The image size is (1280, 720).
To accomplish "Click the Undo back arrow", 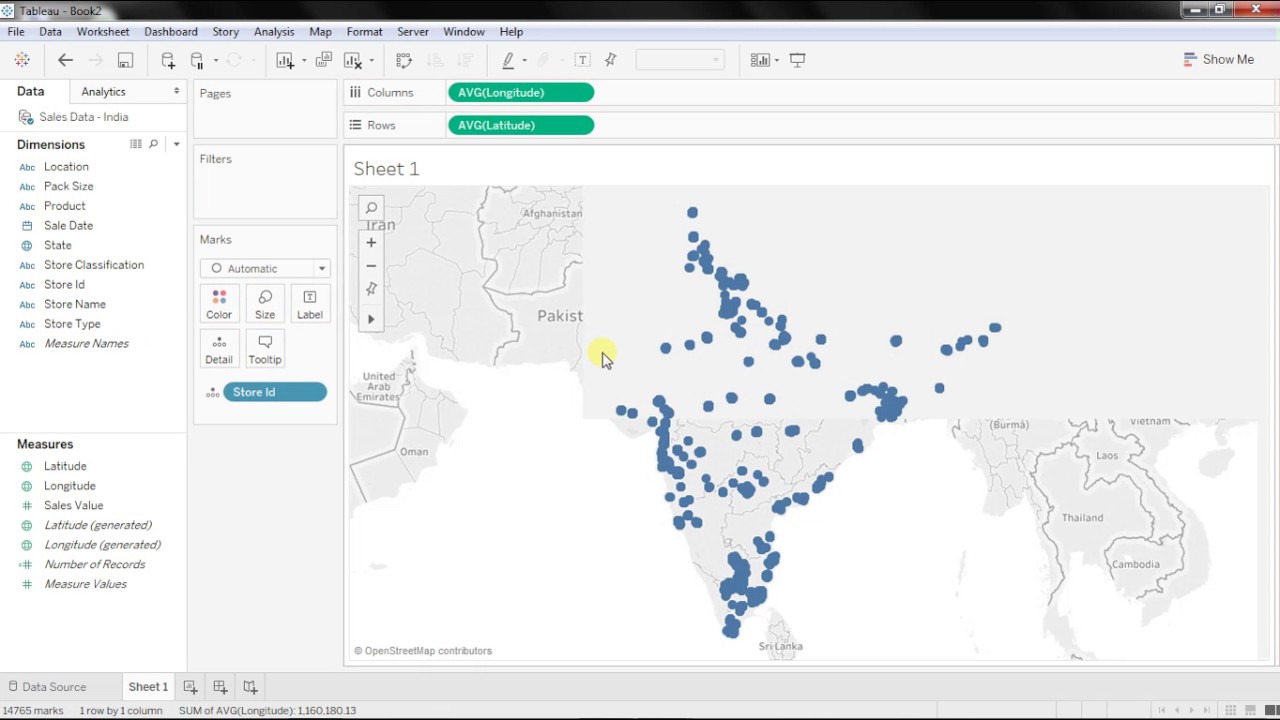I will [65, 60].
